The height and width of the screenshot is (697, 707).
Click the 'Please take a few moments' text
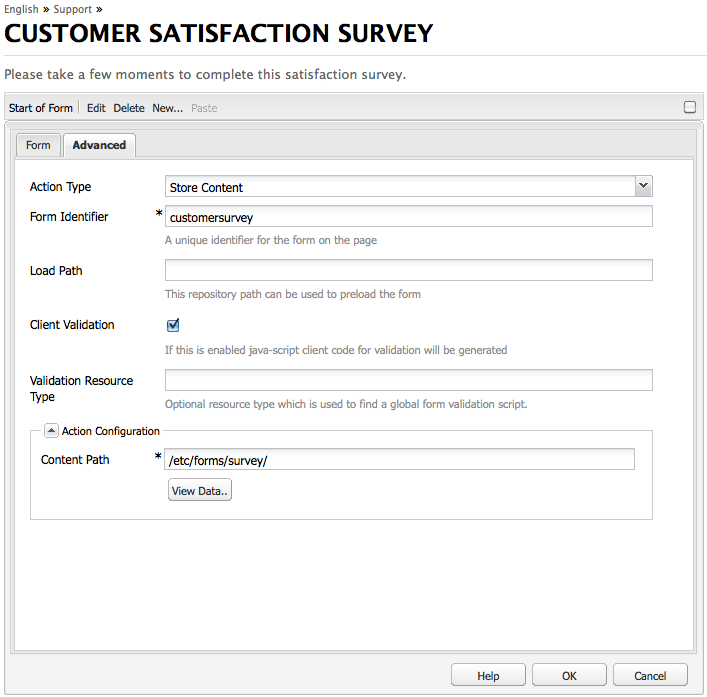[205, 74]
